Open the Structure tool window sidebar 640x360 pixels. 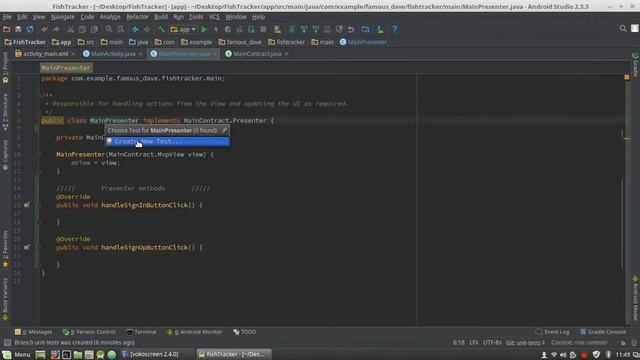coord(5,112)
